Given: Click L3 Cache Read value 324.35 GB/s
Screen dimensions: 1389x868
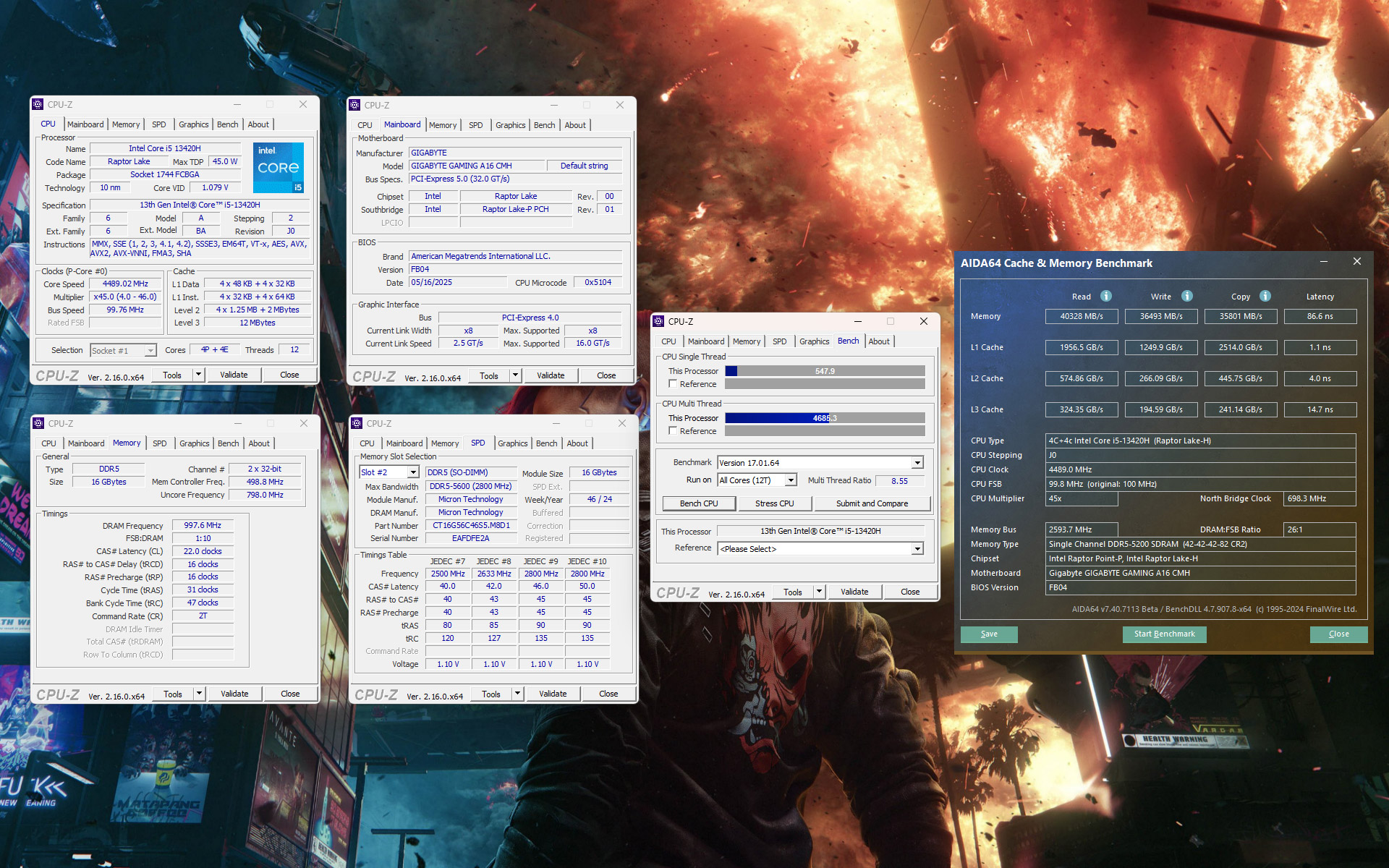Looking at the screenshot, I should (1082, 409).
